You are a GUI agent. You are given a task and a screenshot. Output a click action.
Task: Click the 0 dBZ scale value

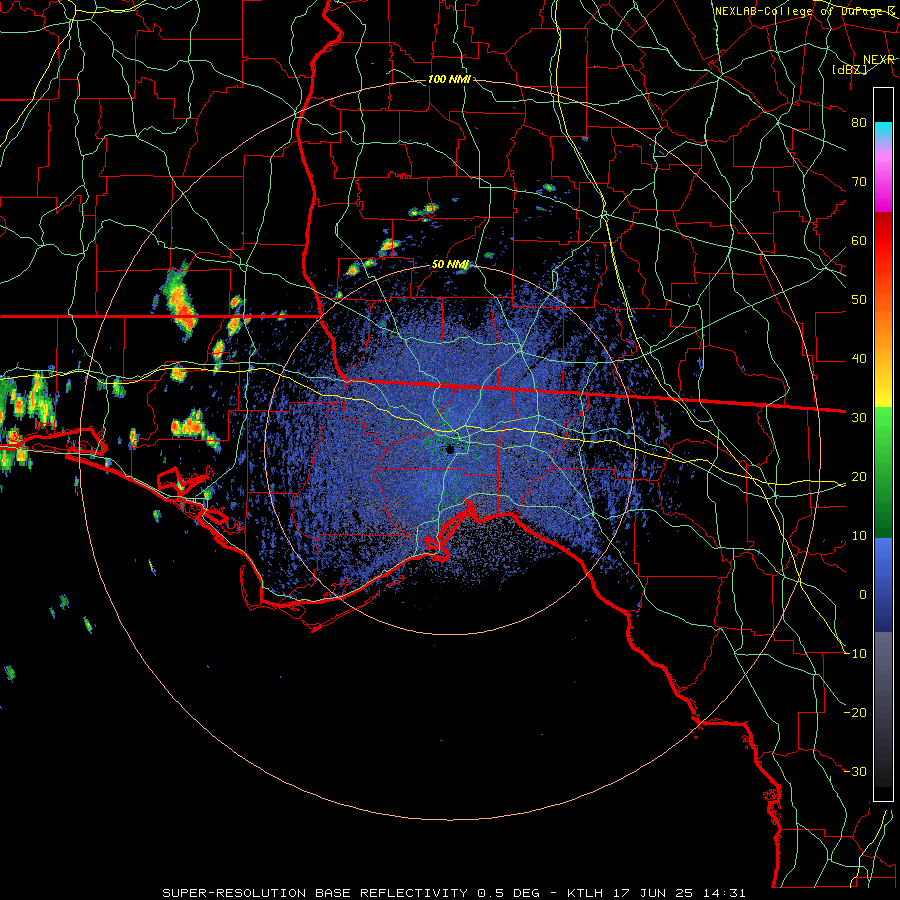[x=863, y=595]
